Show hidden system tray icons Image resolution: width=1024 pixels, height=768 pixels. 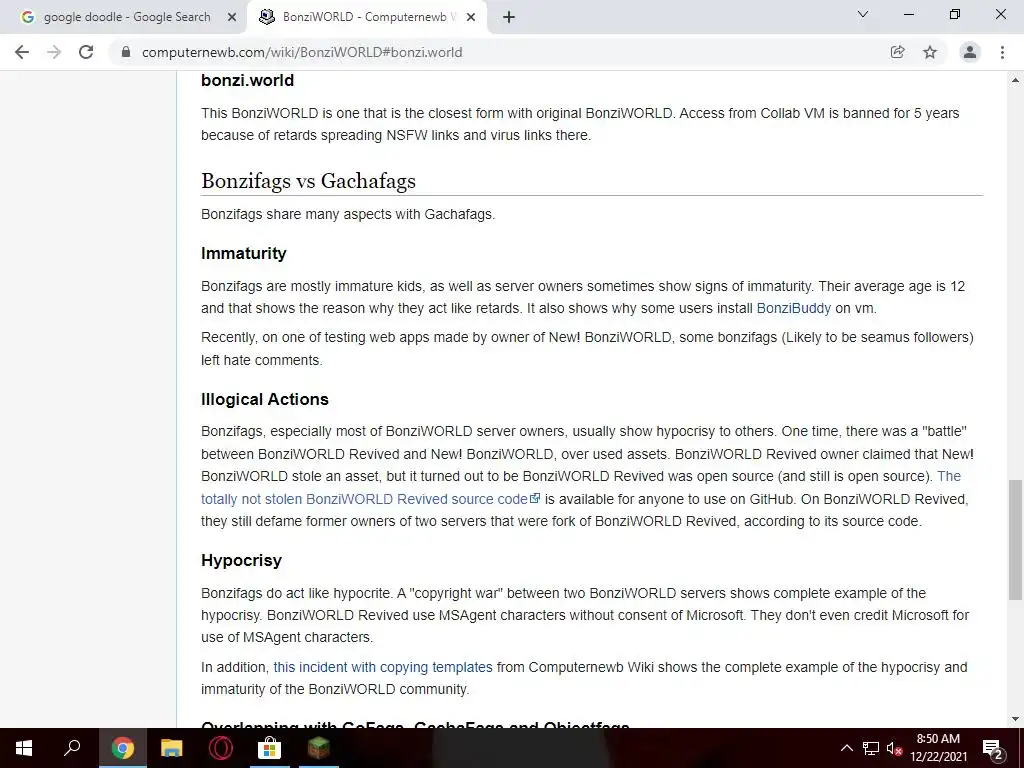(846, 748)
